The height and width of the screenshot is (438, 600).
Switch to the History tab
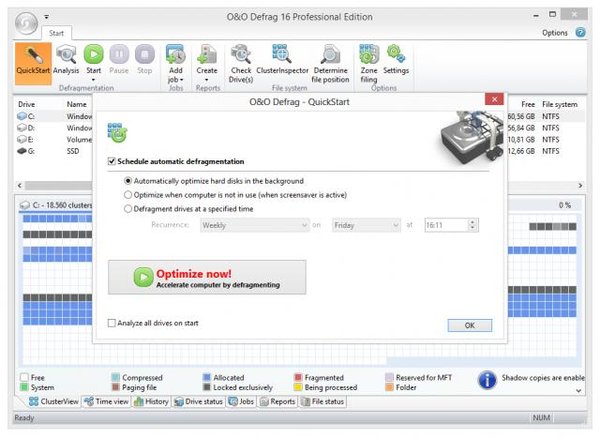point(152,401)
